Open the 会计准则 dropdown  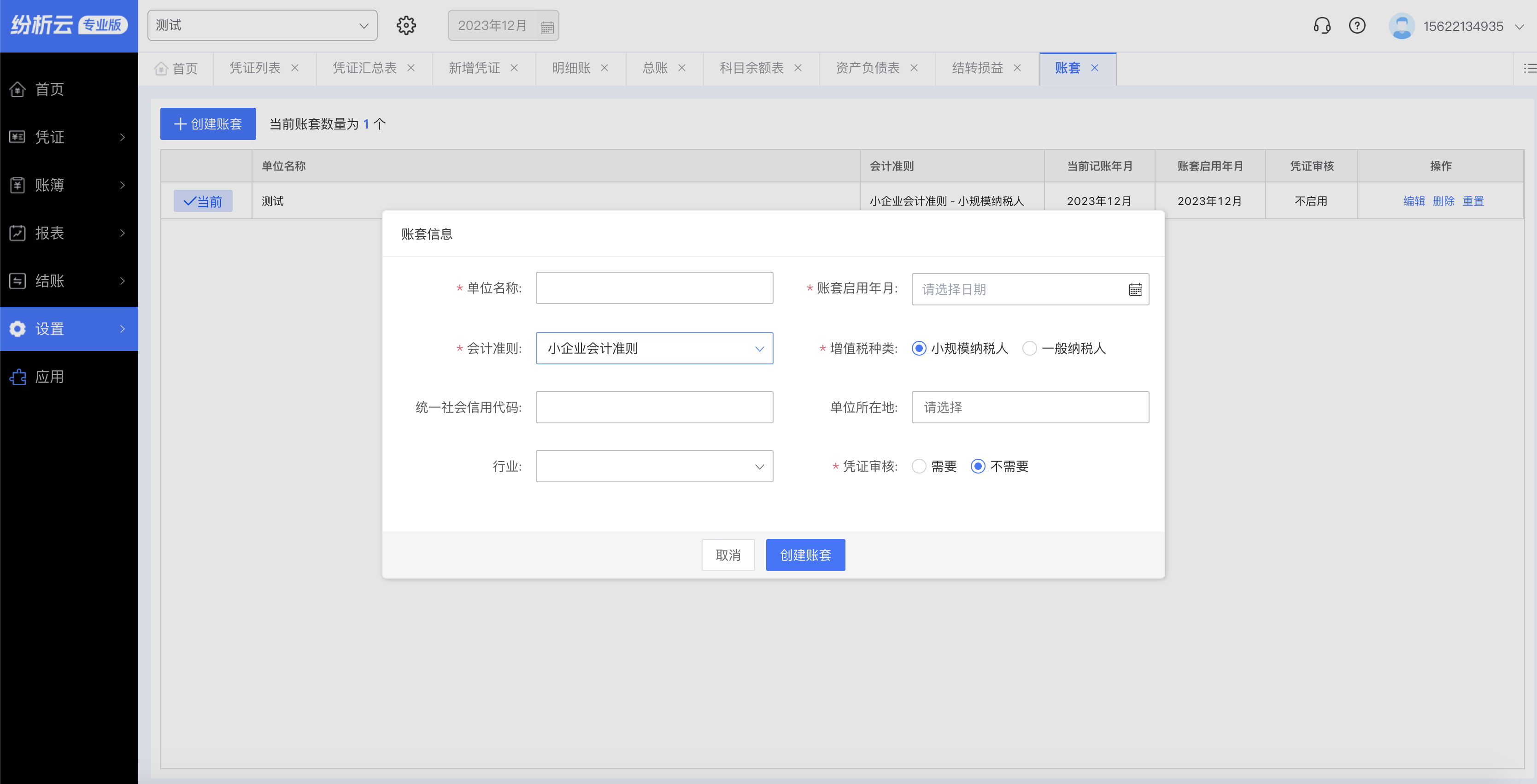(655, 348)
